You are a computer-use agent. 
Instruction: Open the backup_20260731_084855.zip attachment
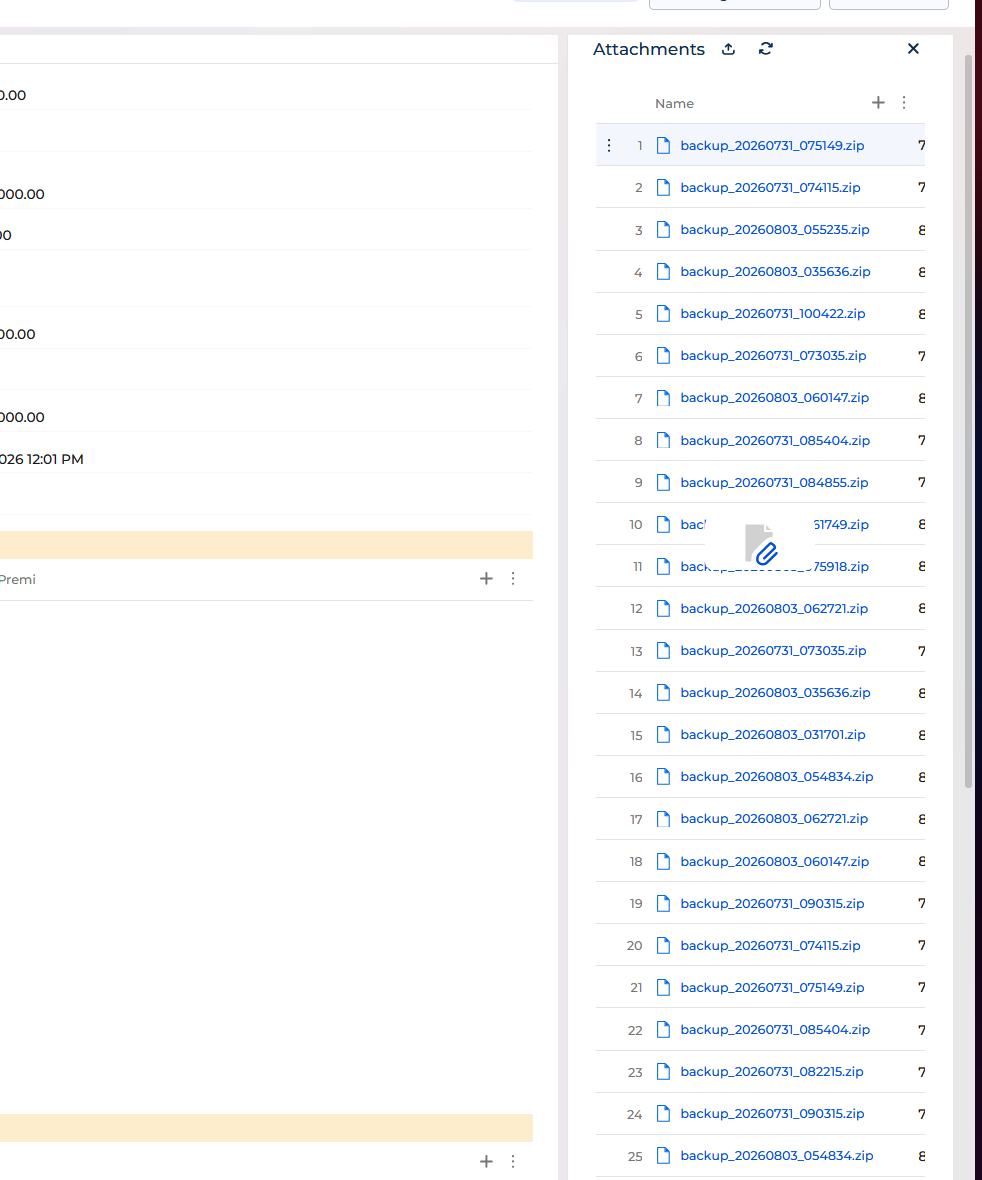coord(774,482)
